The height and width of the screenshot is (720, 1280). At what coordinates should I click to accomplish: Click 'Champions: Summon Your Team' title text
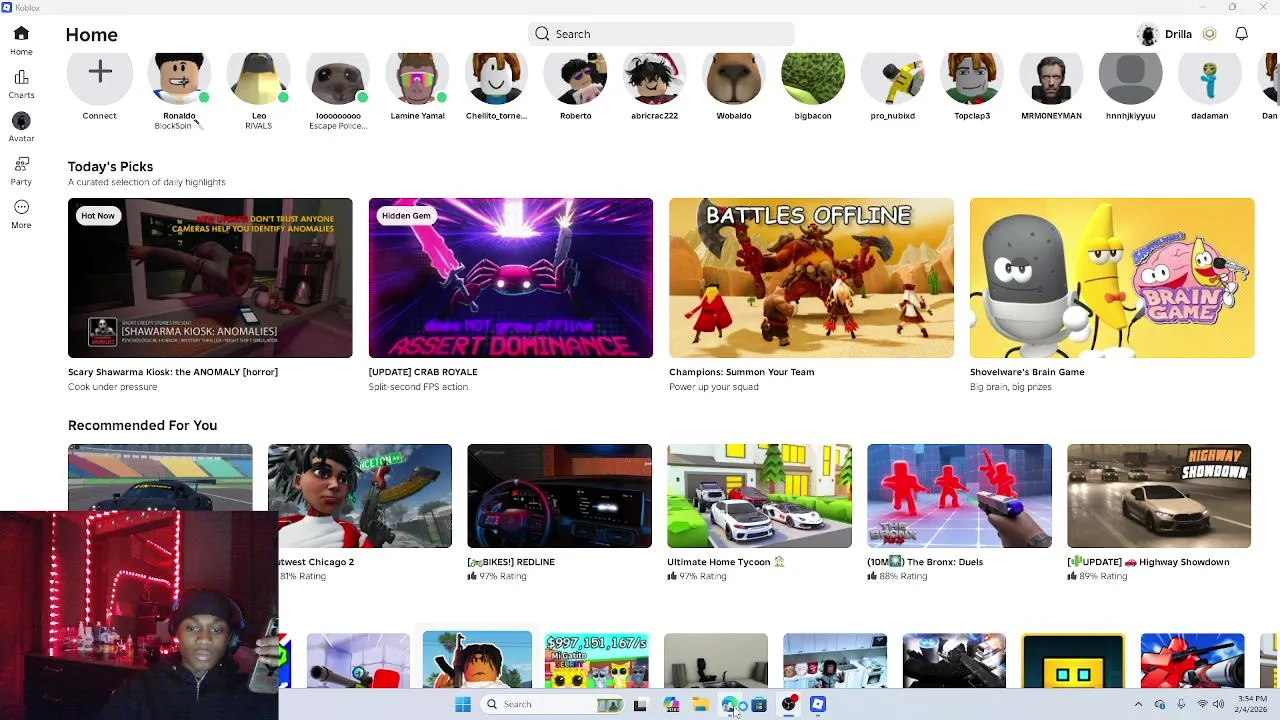tap(741, 372)
